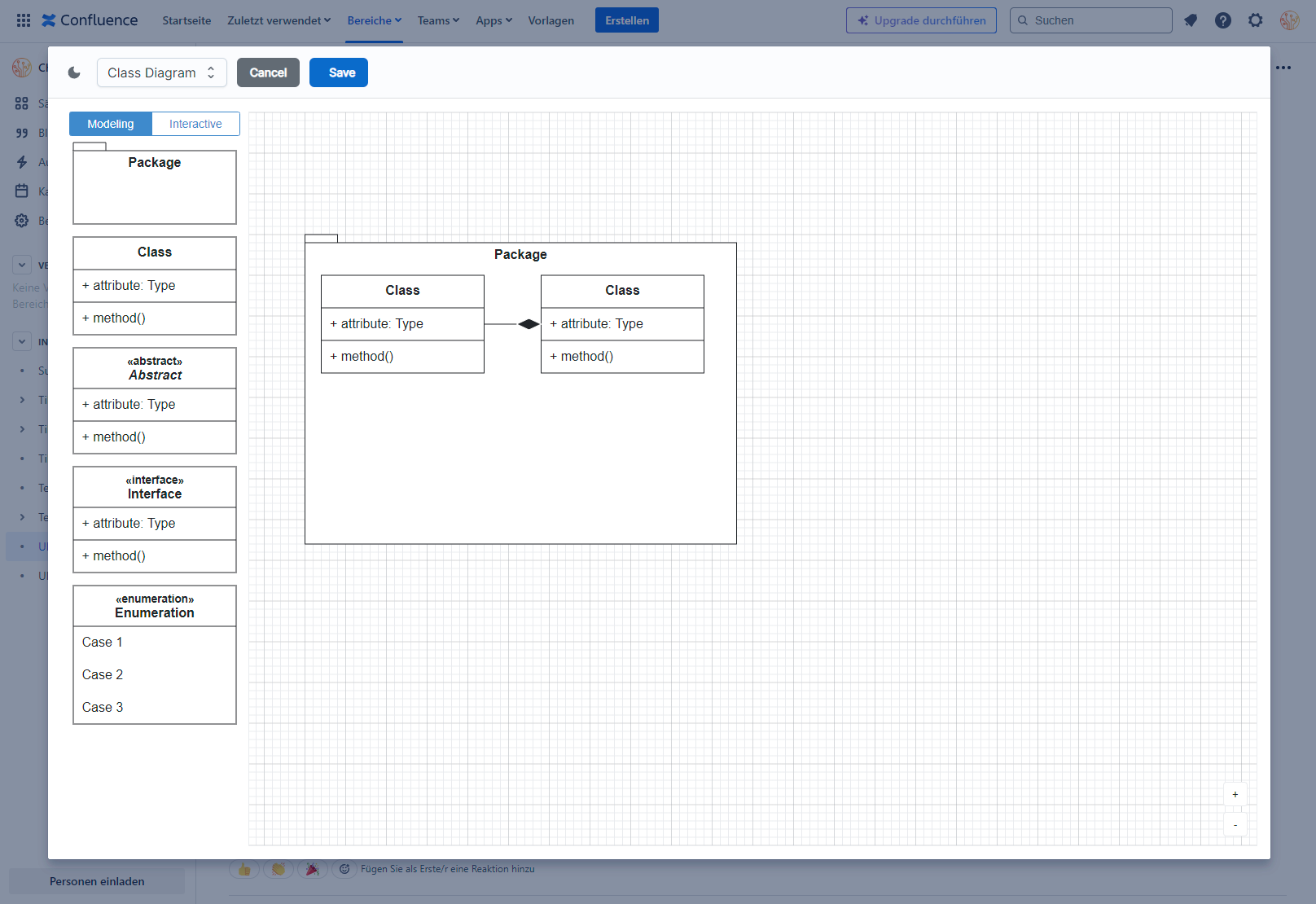Add the party popper reaction
The image size is (1316, 904).
tap(312, 869)
